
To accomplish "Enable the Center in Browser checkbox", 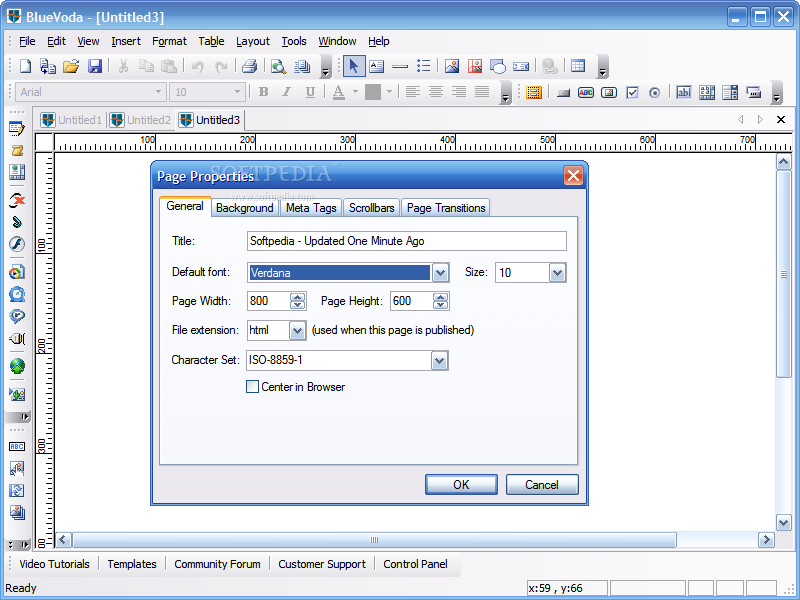I will coord(252,387).
